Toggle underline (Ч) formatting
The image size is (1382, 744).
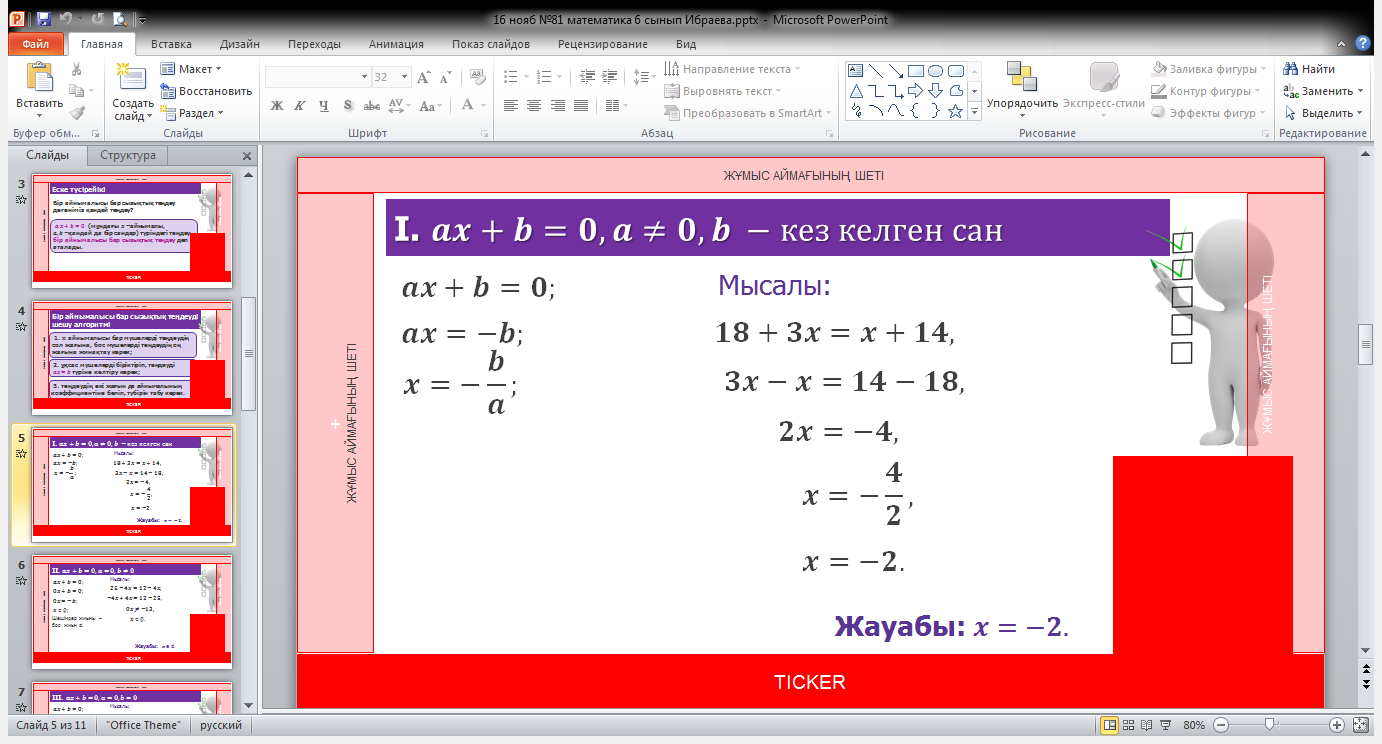tap(323, 106)
